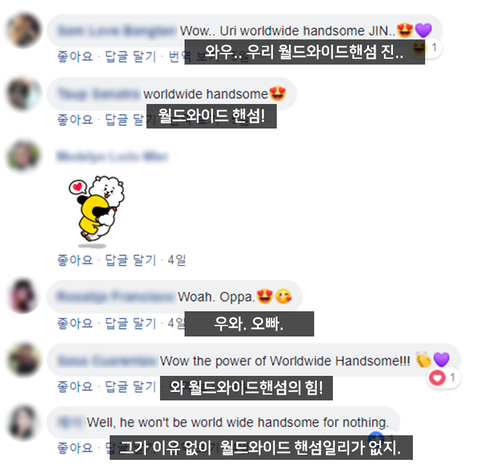Viewport: 480px width, 465px height.
Task: Click the avatar beside the "worldwide handsome" comment
Action: click(x=23, y=94)
